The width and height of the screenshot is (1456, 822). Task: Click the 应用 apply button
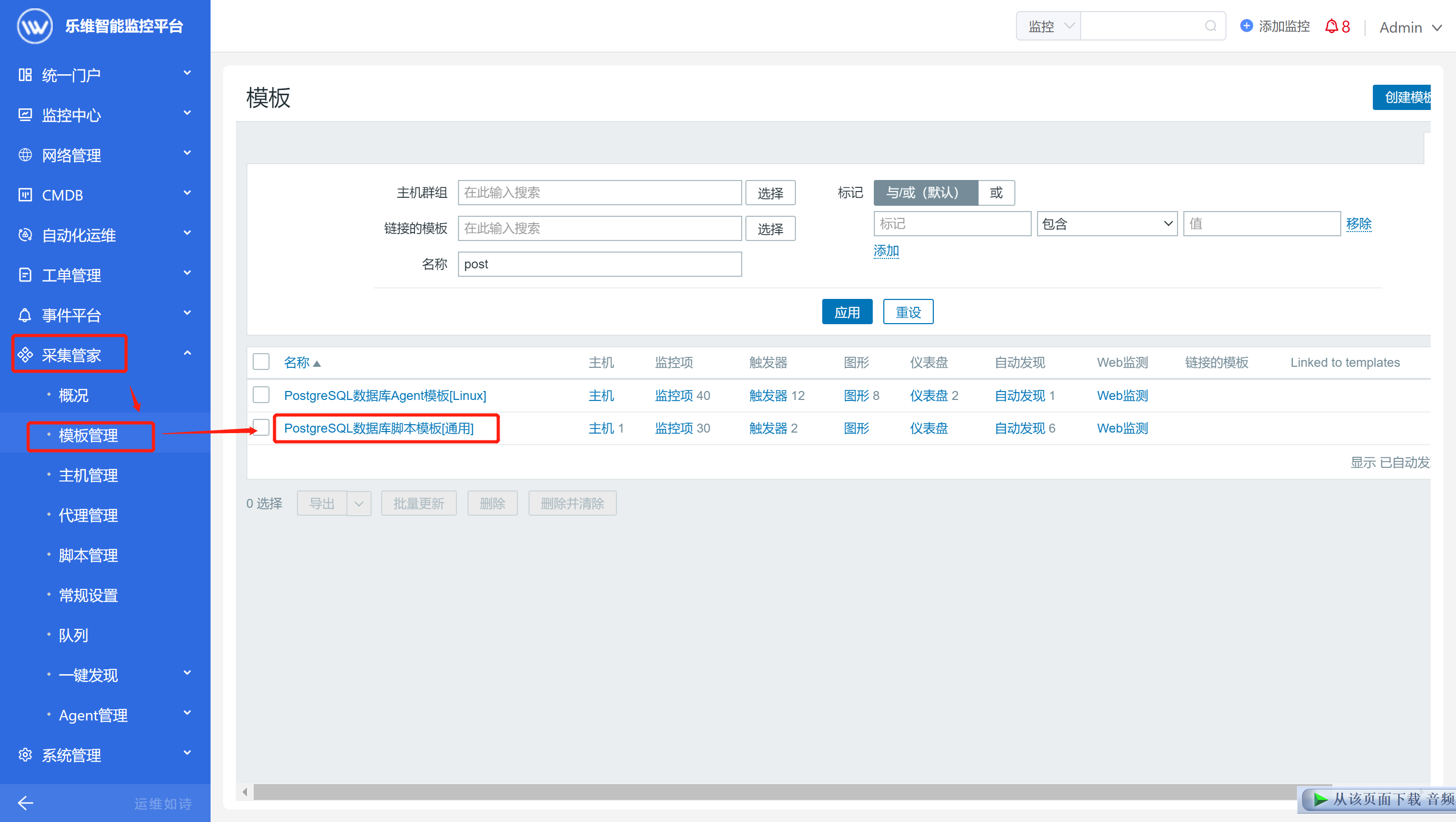tap(847, 312)
